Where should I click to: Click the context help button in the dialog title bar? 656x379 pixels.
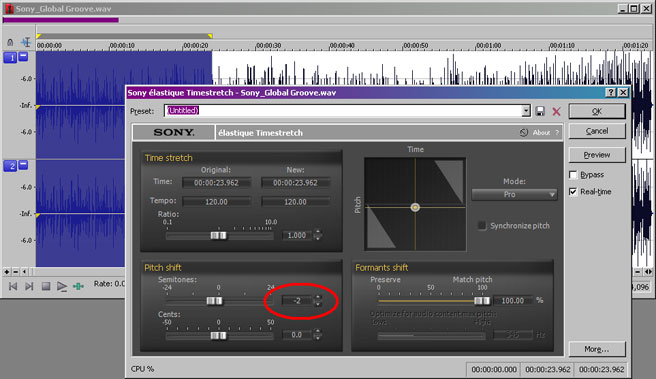[611, 92]
